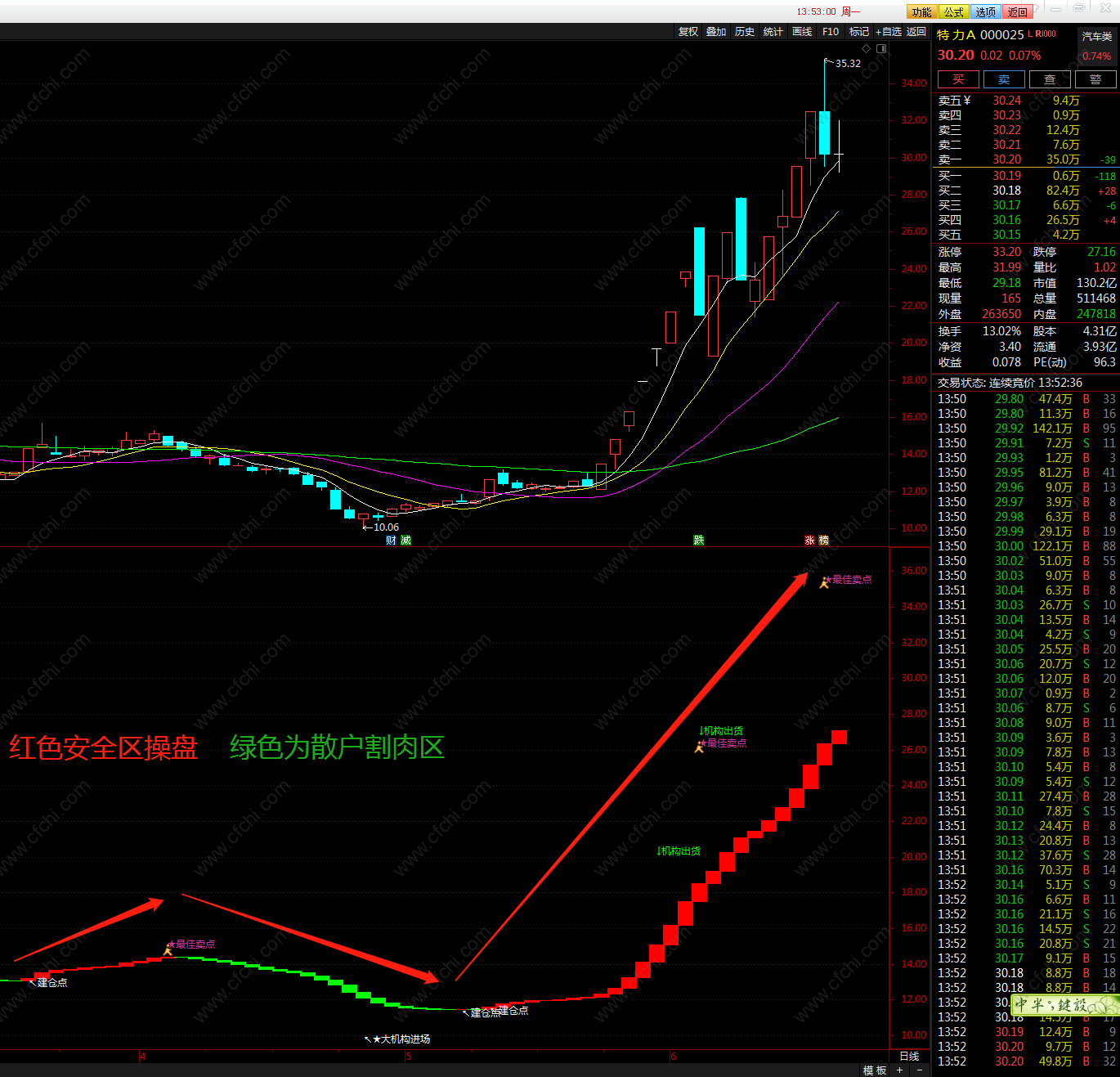
Task: Click the PE(动) value 96.3
Action: pyautogui.click(x=1105, y=362)
